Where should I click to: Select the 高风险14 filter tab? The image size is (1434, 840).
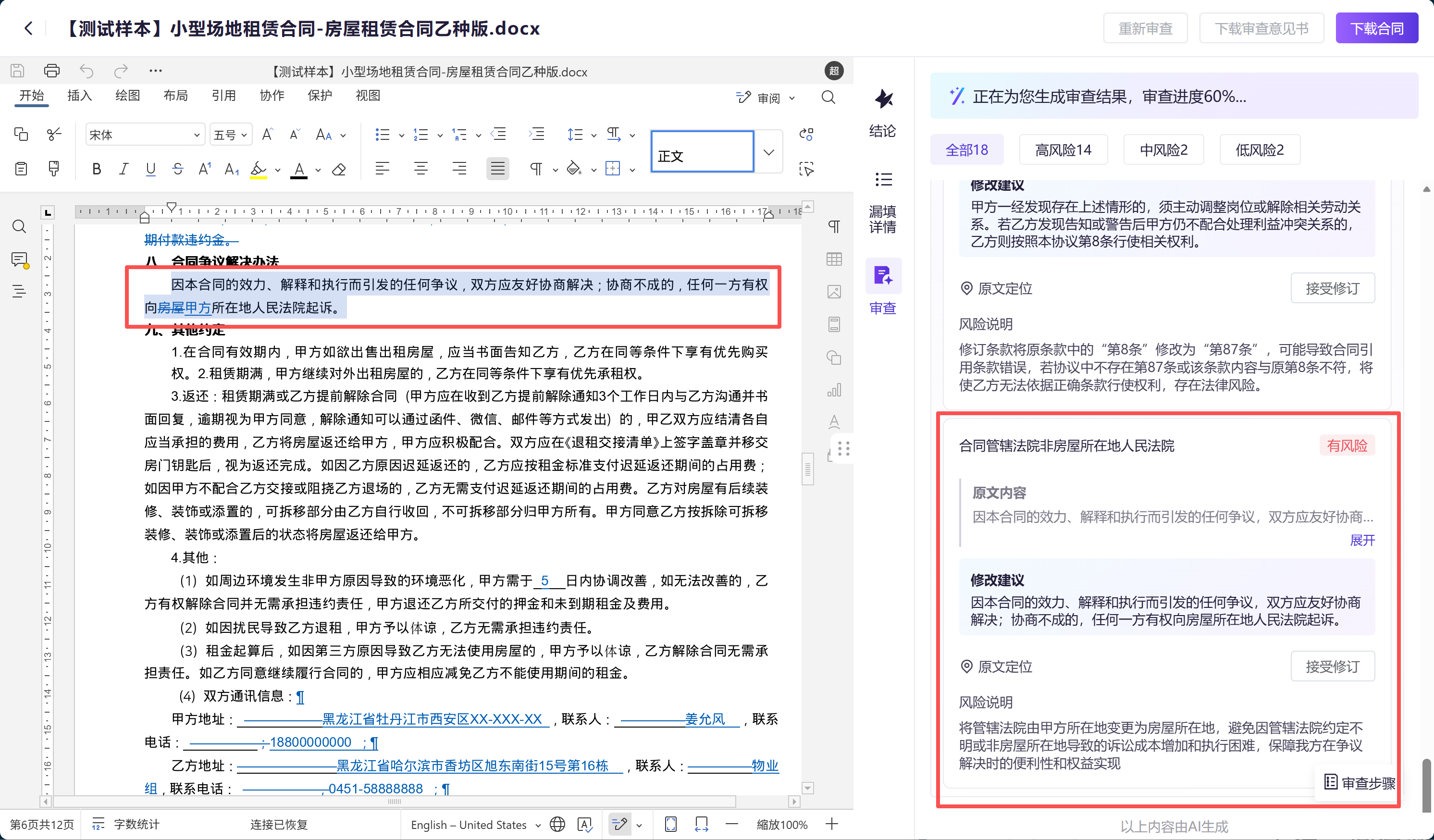coord(1063,149)
